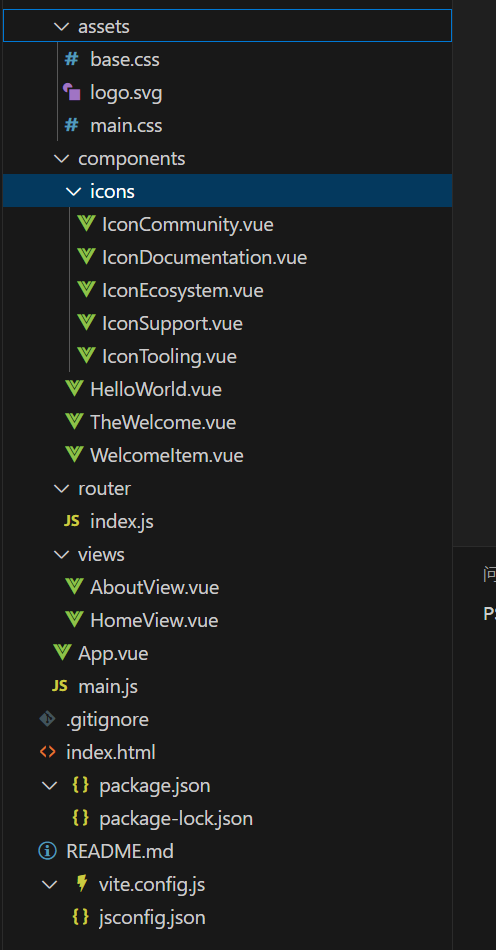Open the .gitignore file

click(x=107, y=720)
